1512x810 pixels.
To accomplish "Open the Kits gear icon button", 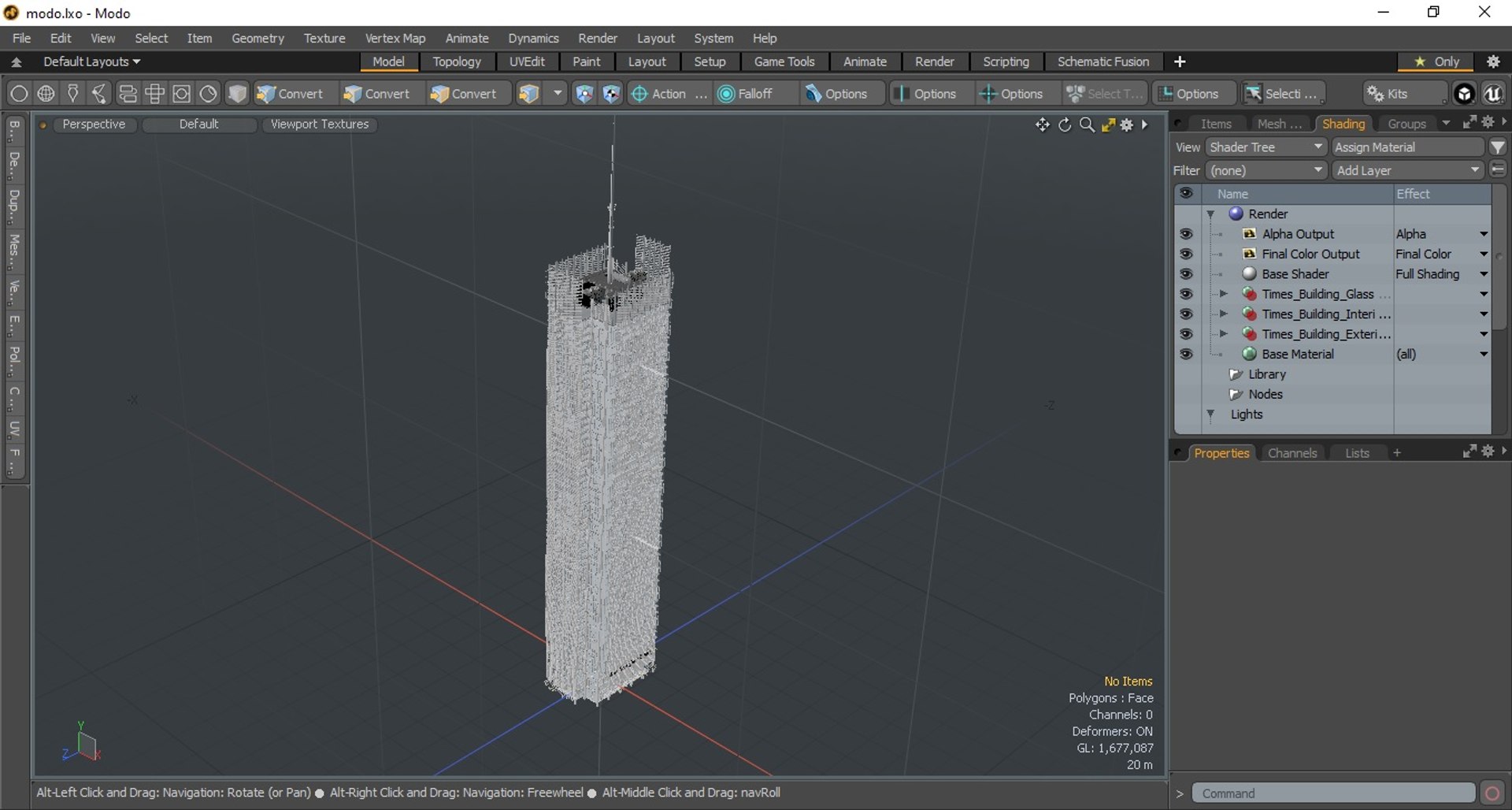I will tap(1388, 94).
